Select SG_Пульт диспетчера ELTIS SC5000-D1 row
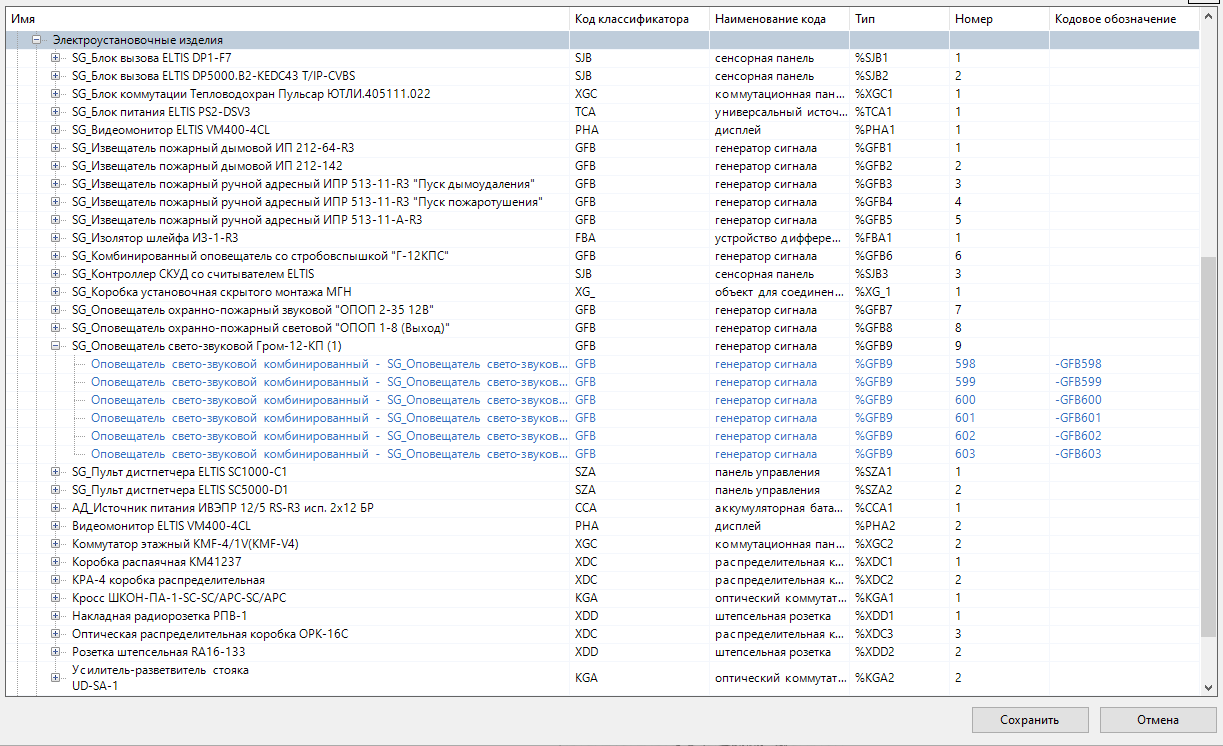The image size is (1223, 746). (x=180, y=490)
